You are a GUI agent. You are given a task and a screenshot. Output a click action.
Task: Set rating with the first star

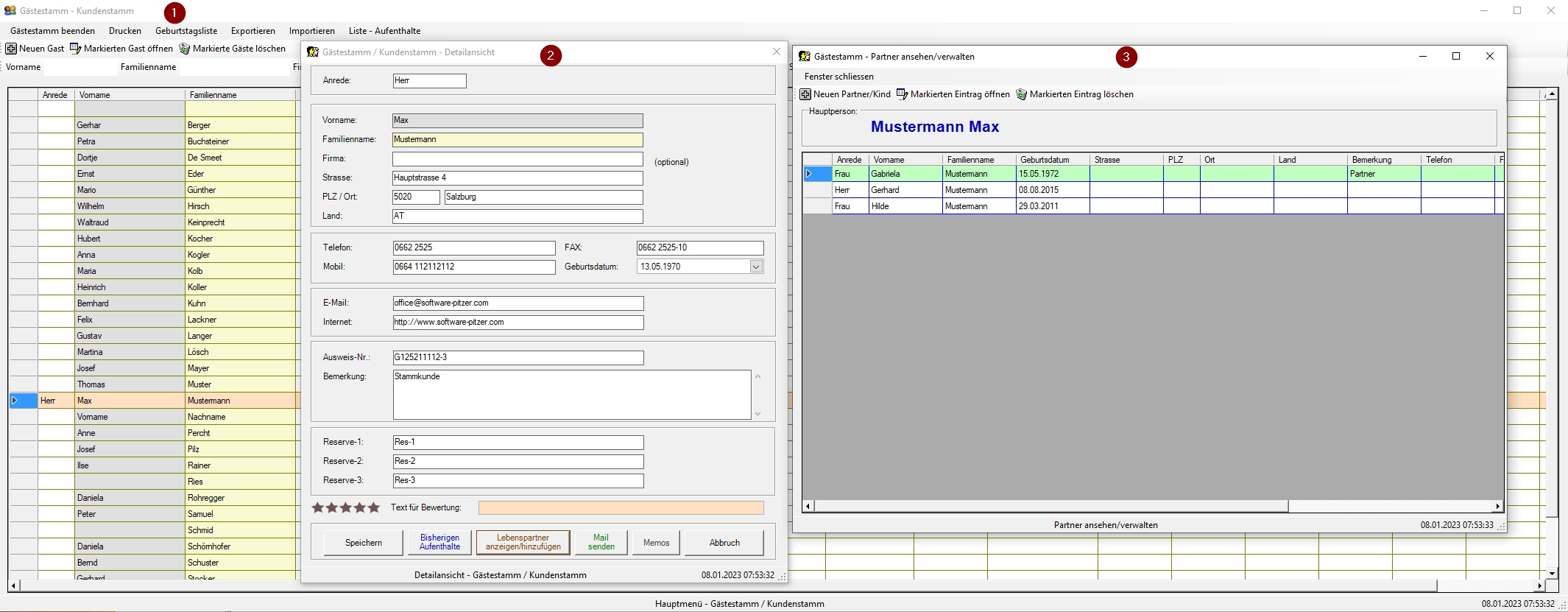click(318, 507)
